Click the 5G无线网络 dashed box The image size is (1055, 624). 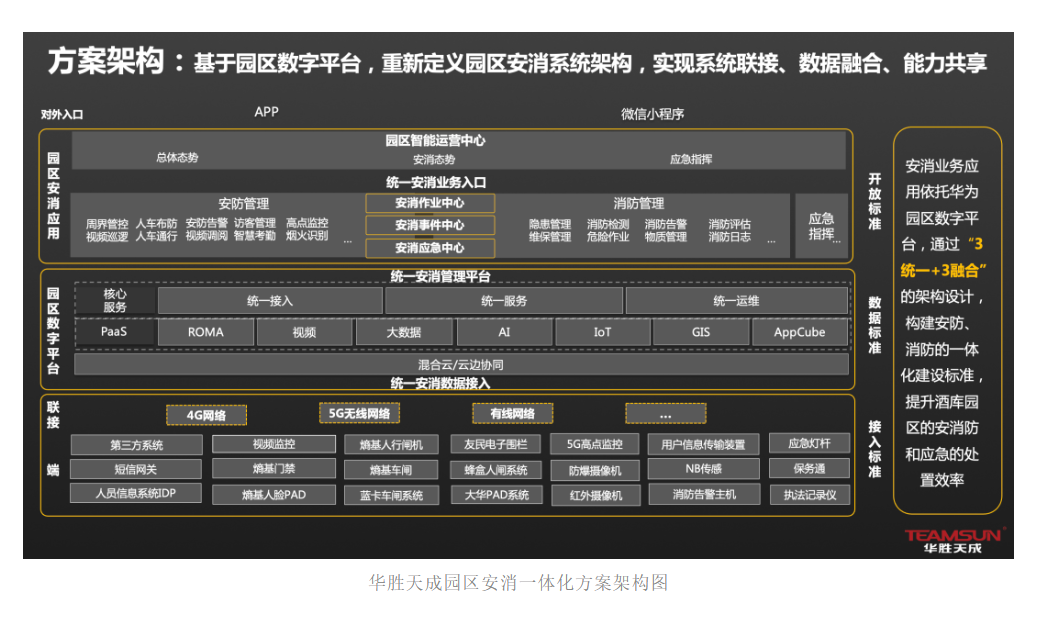pyautogui.click(x=360, y=413)
